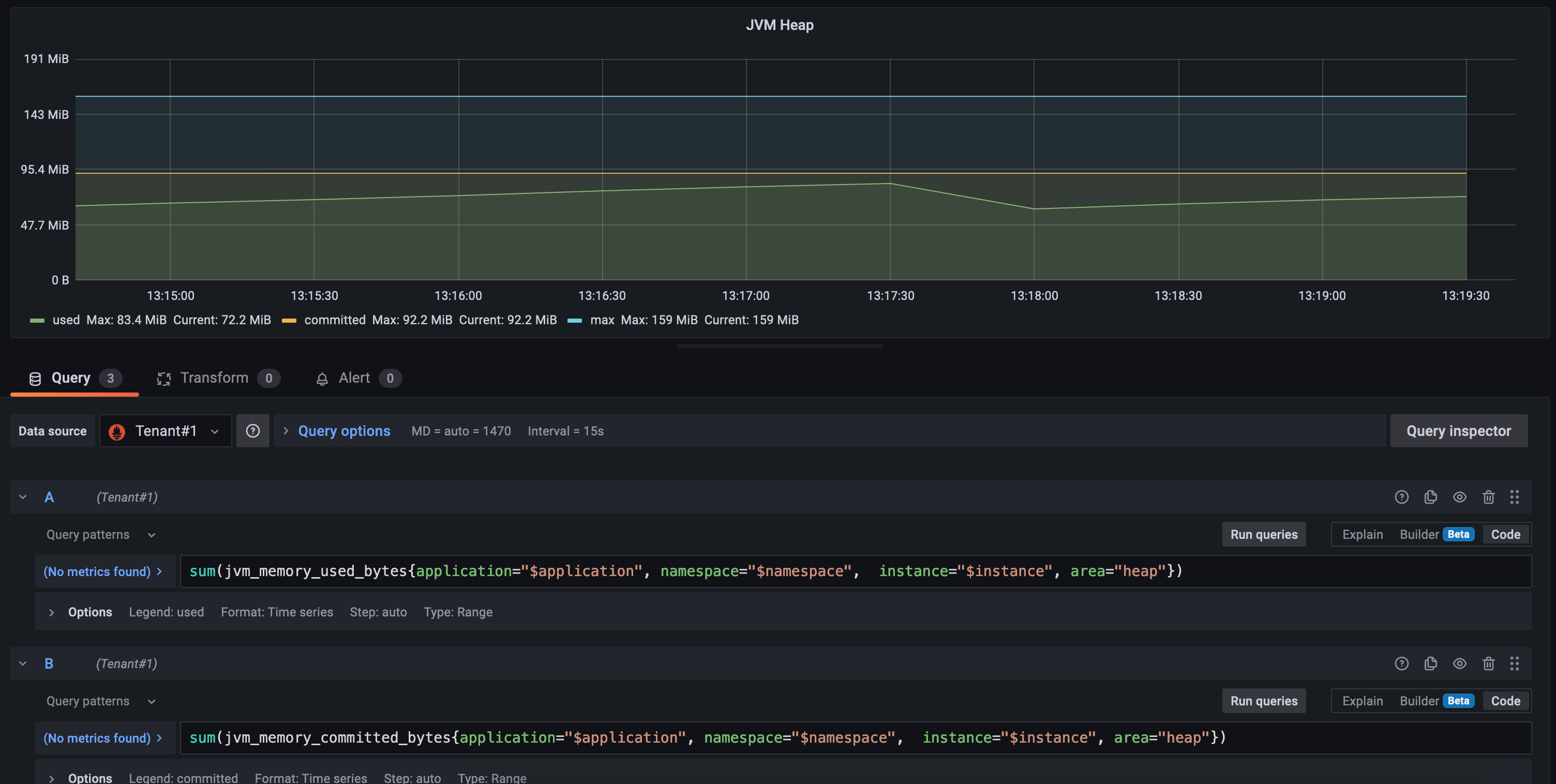This screenshot has height=784, width=1556.
Task: Open the Data source dropdown
Action: coord(165,430)
